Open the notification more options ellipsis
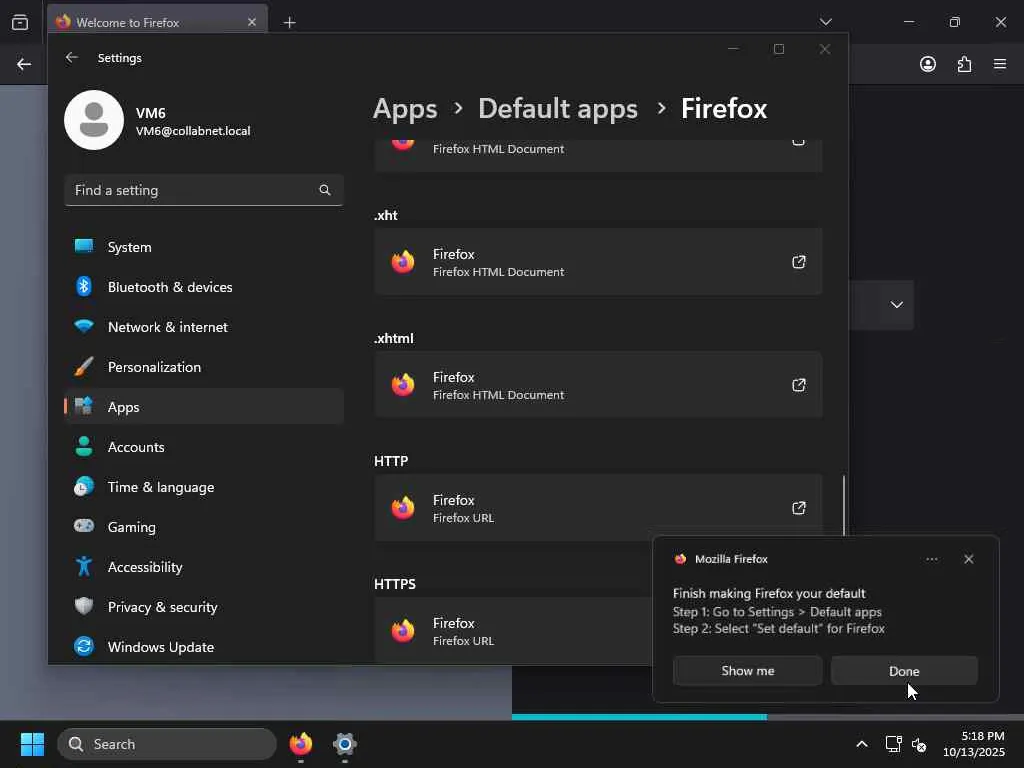Viewport: 1024px width, 768px height. click(932, 559)
